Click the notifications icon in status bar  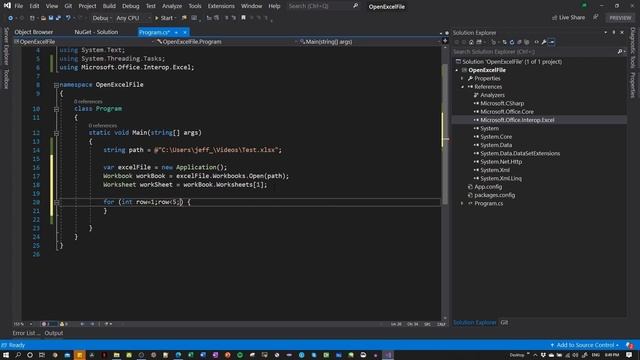click(x=629, y=345)
